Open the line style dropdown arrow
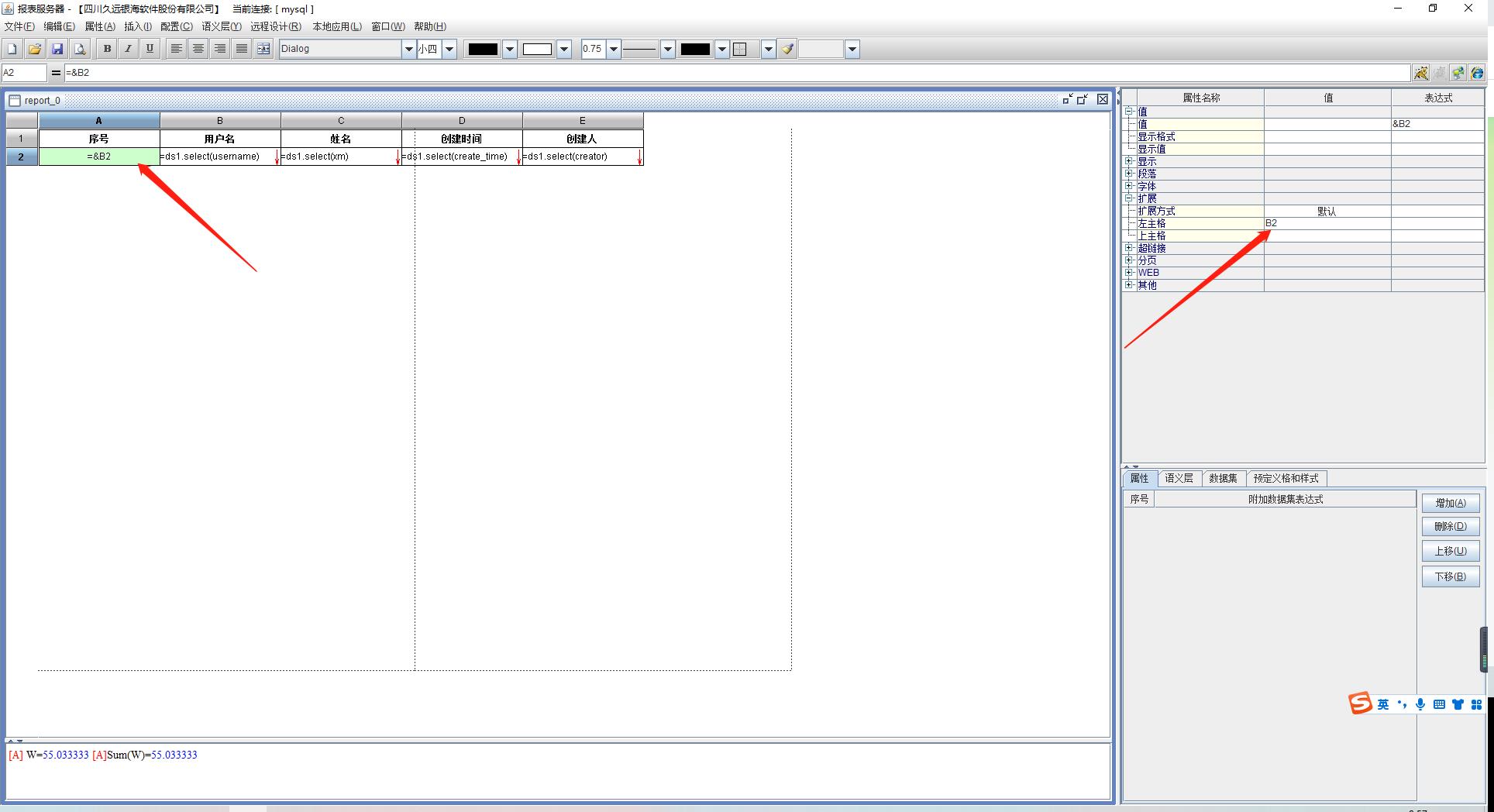This screenshot has width=1494, height=812. click(x=668, y=49)
